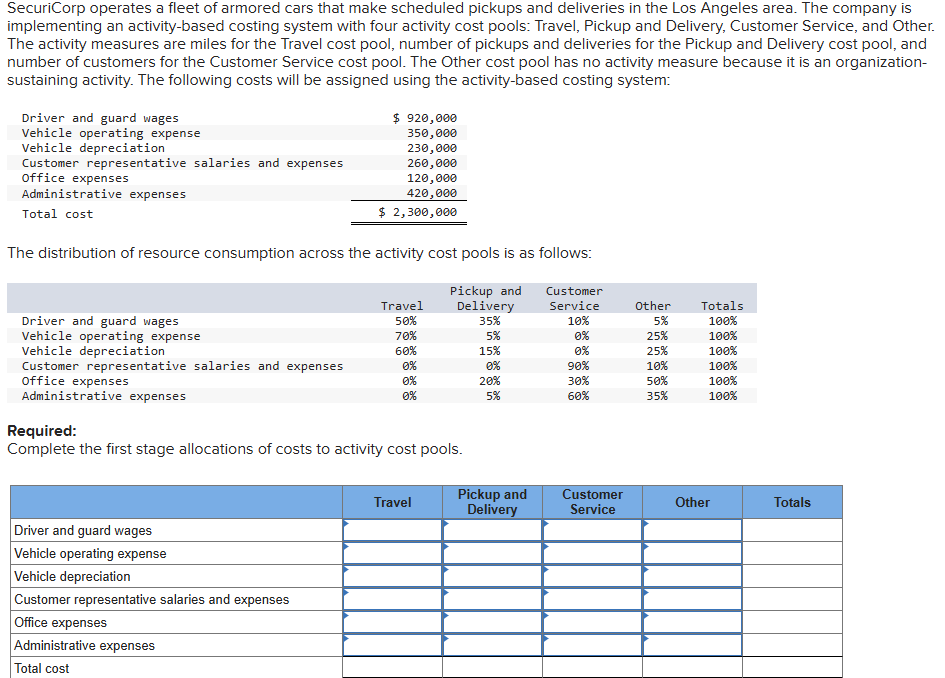
Task: Select the Other cell for Vehicle depreciation
Action: [x=692, y=576]
